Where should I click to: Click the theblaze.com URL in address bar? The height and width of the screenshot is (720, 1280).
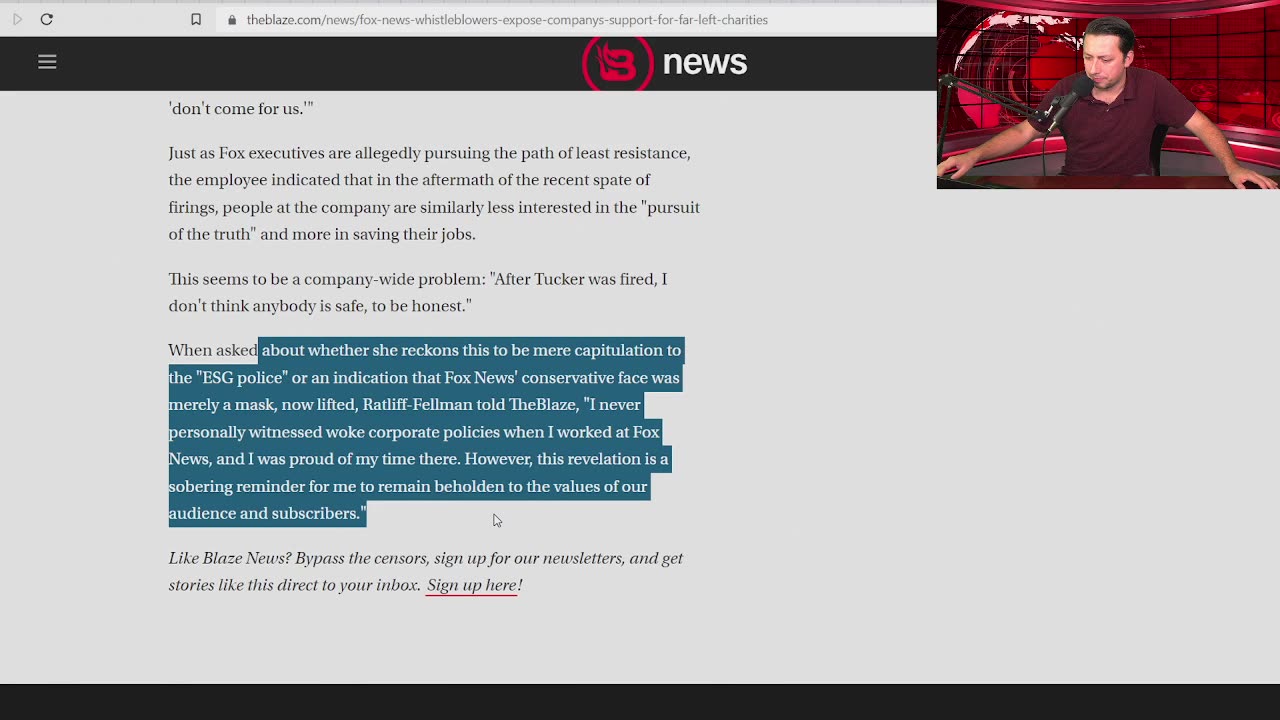click(507, 20)
